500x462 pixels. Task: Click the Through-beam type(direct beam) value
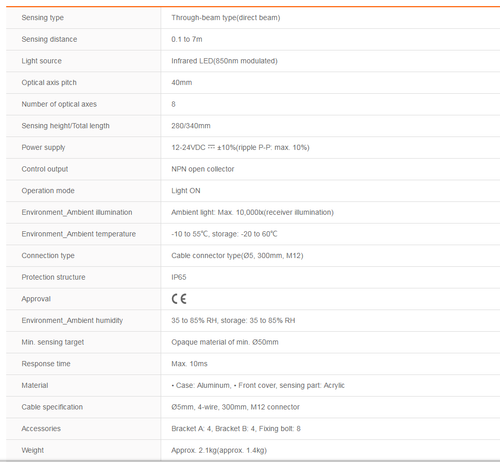226,18
